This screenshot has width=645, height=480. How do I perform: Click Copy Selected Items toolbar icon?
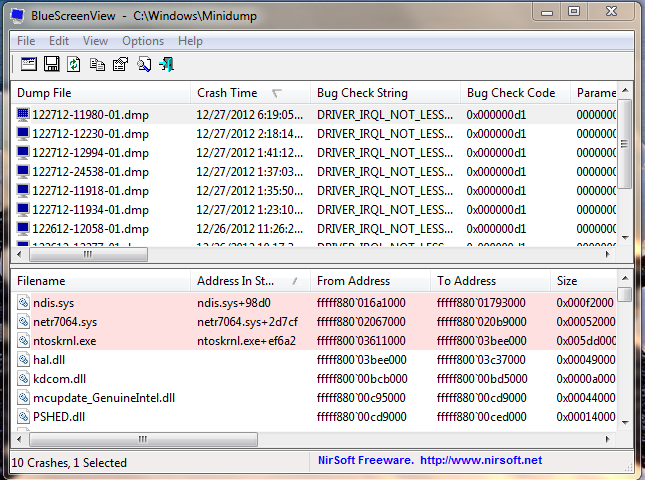click(97, 65)
